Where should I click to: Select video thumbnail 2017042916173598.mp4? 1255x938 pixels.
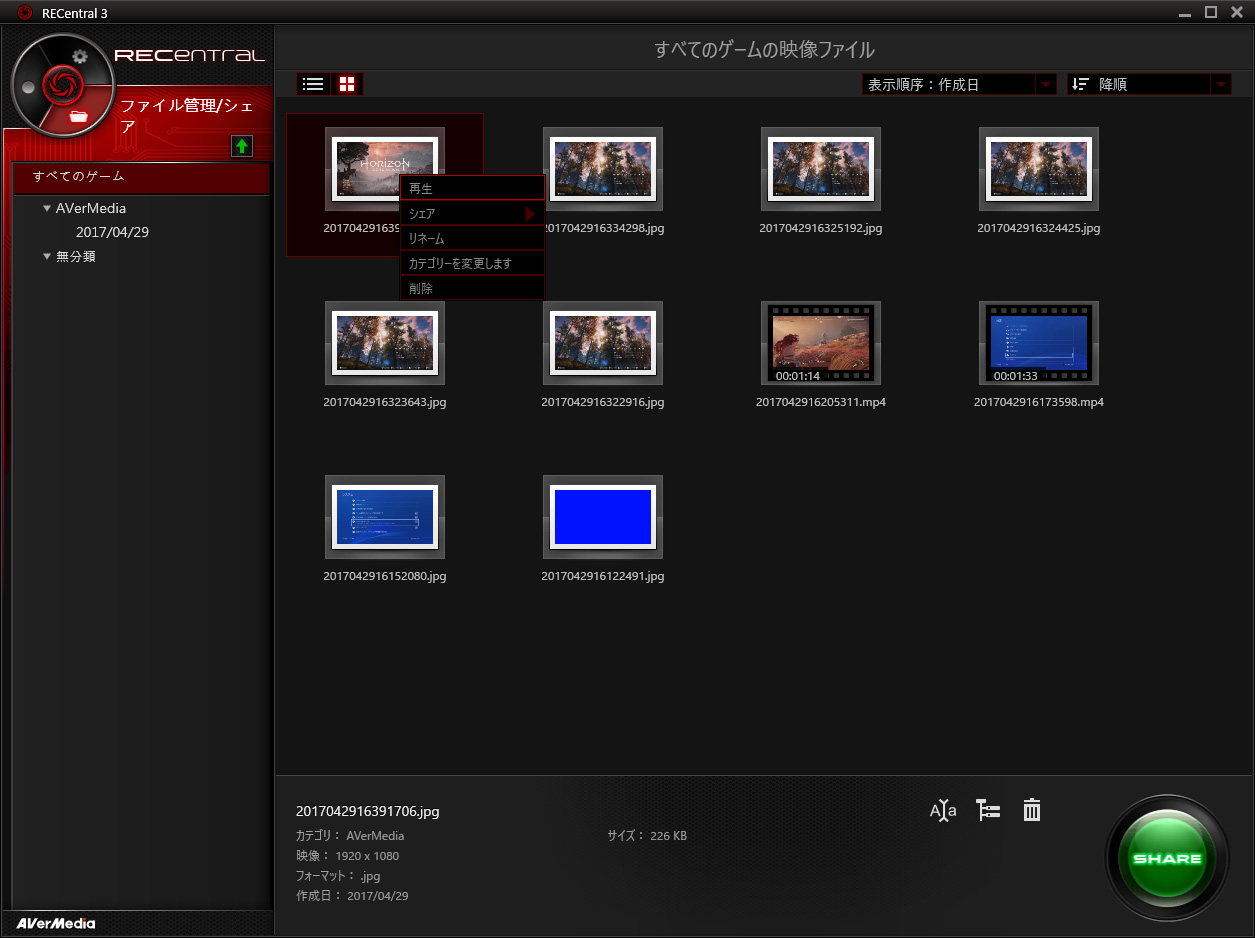pos(1039,343)
